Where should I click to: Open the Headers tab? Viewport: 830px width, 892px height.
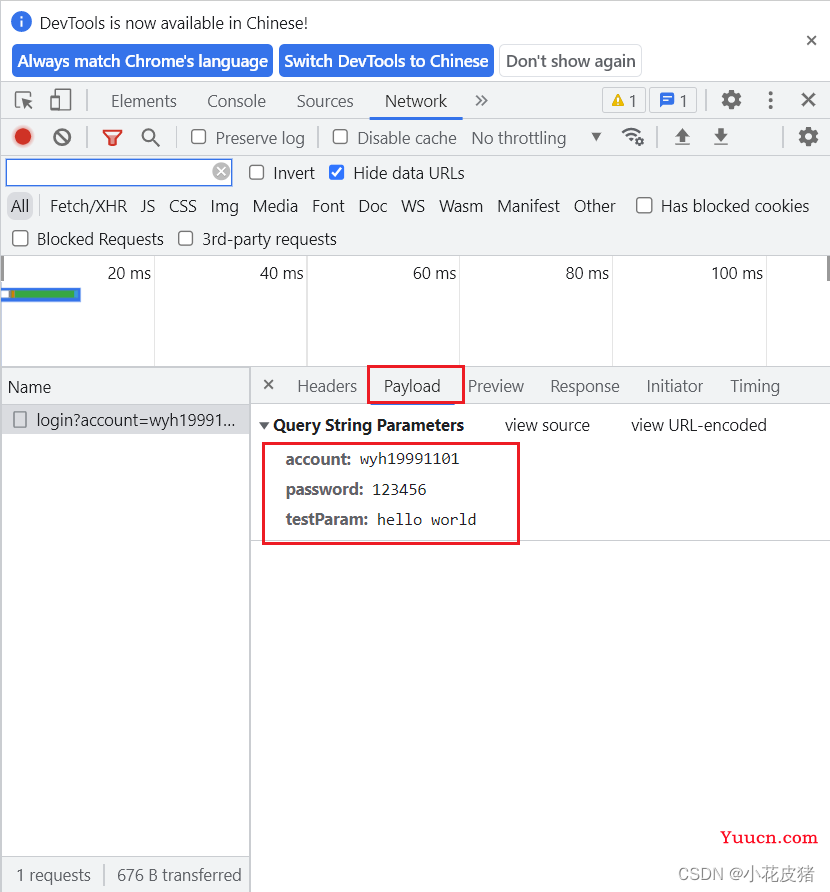(x=327, y=386)
